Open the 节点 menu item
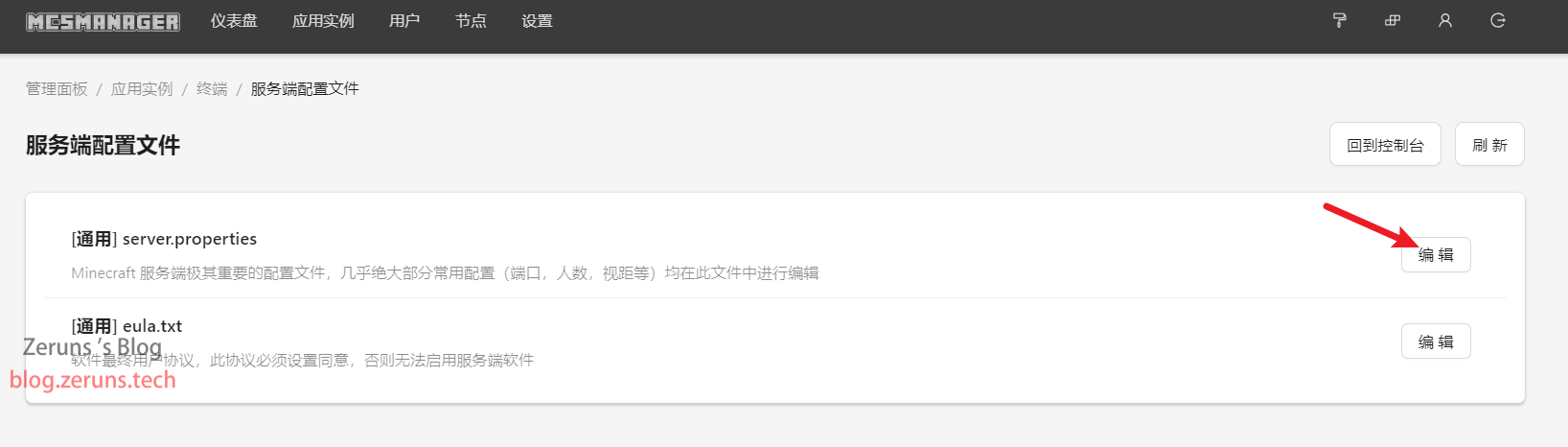Screen dimensions: 1568x447 (471, 21)
